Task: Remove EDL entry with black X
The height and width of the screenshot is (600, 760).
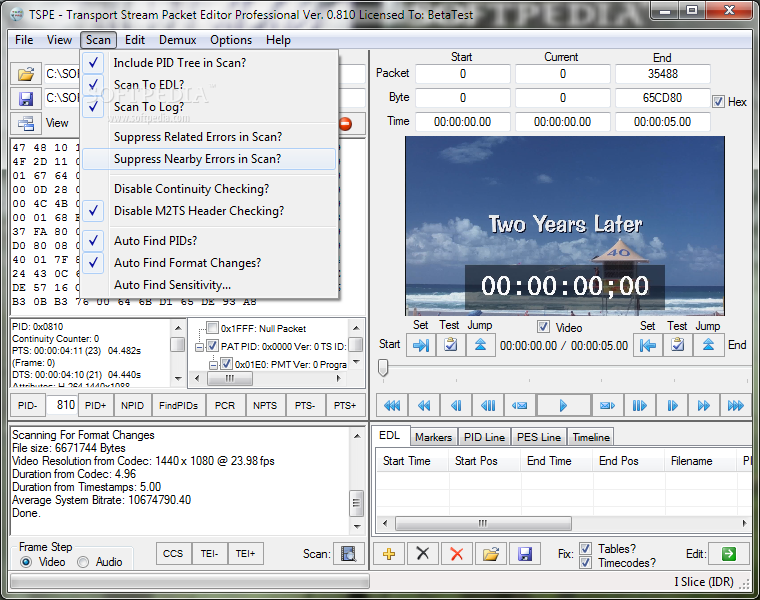Action: click(423, 553)
